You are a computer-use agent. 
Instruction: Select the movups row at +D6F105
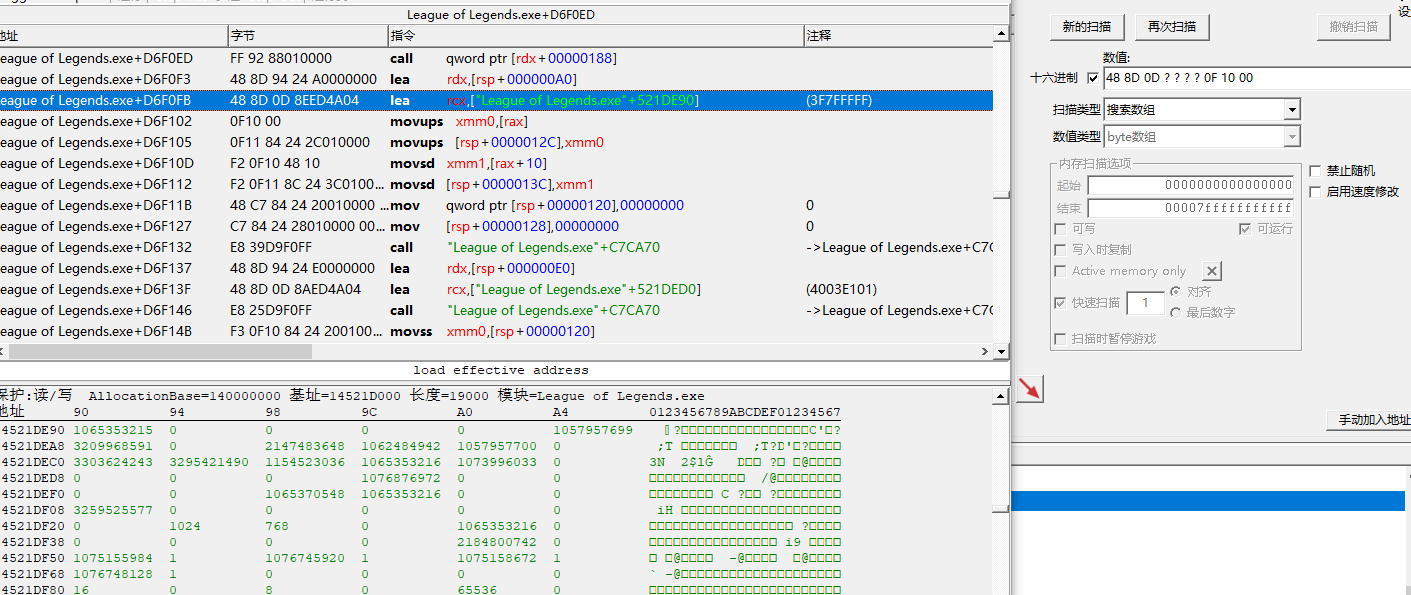pos(496,142)
